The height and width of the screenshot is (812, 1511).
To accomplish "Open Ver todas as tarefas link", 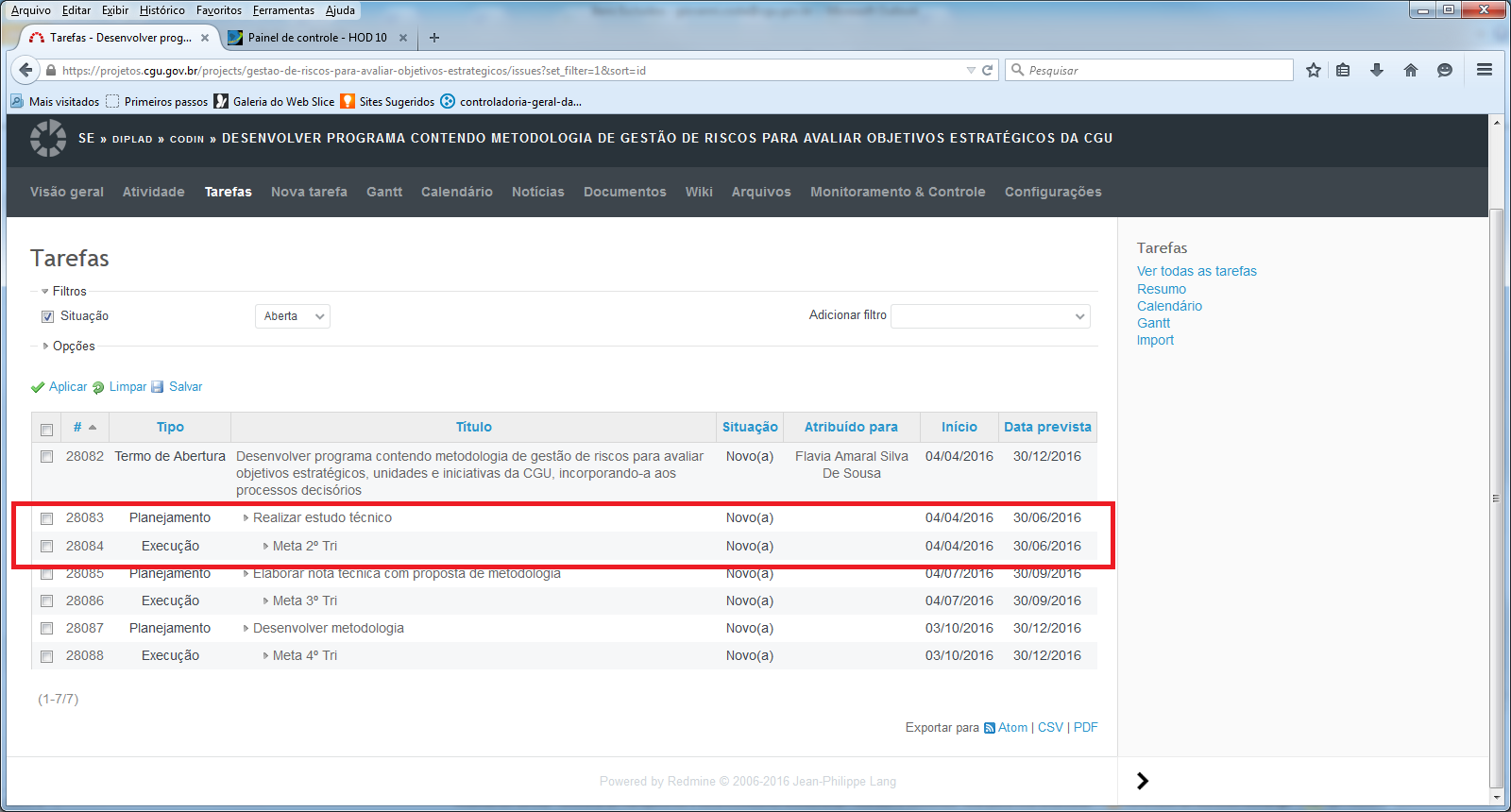I will pos(1197,271).
